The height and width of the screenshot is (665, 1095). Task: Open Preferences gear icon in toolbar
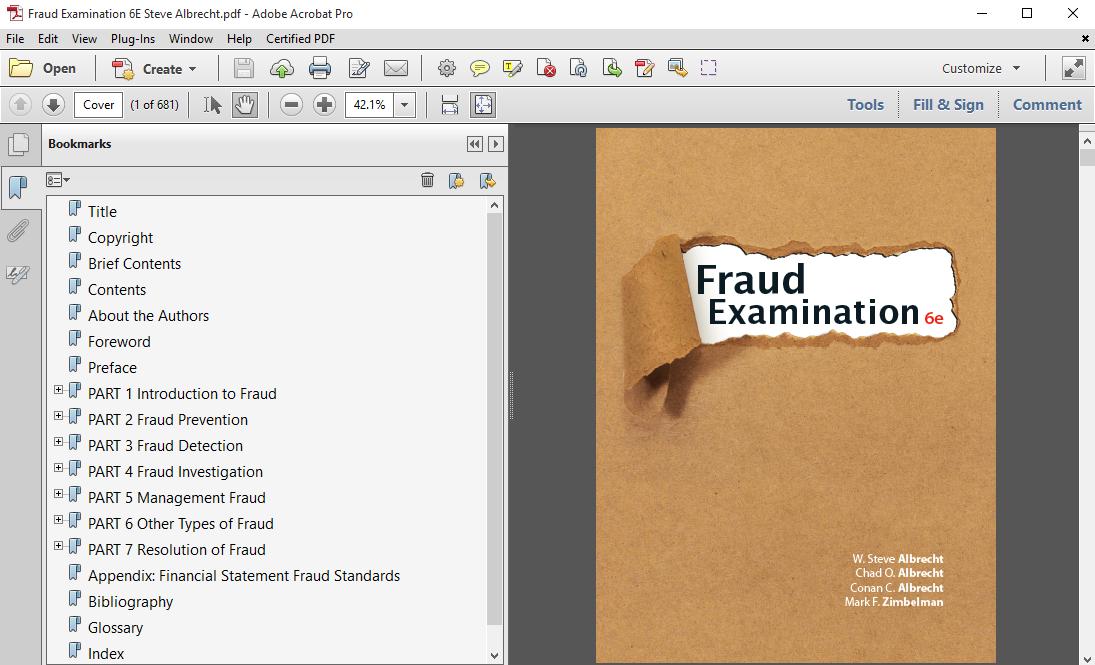[x=447, y=68]
